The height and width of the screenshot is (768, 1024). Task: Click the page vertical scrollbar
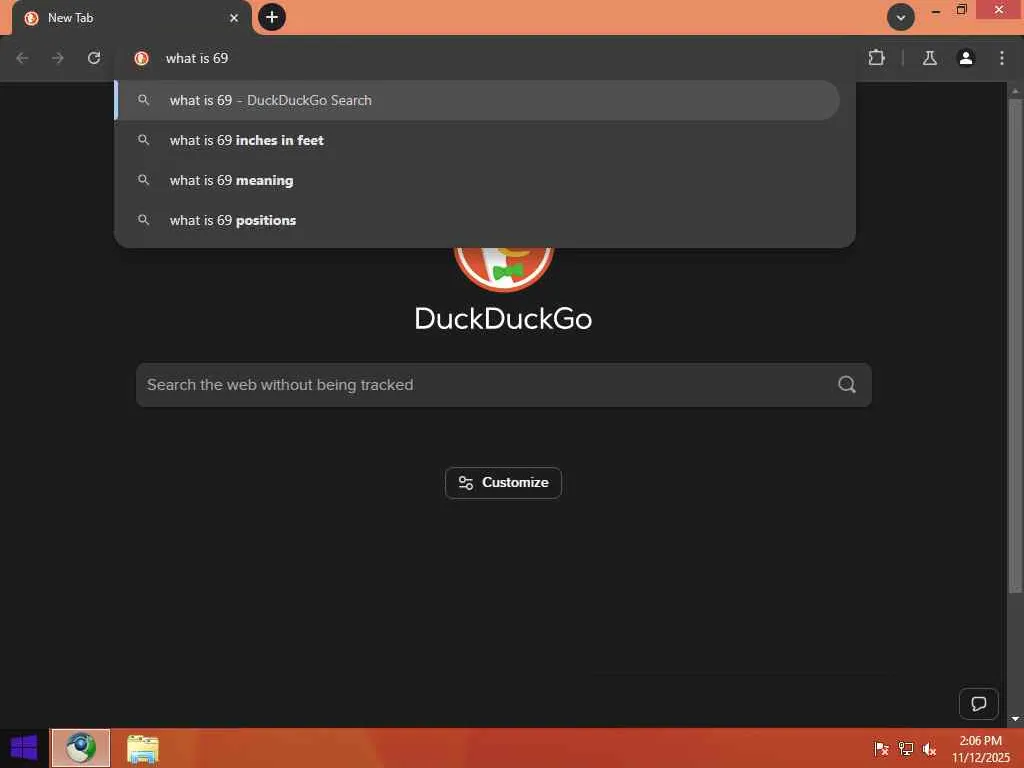(x=1014, y=345)
